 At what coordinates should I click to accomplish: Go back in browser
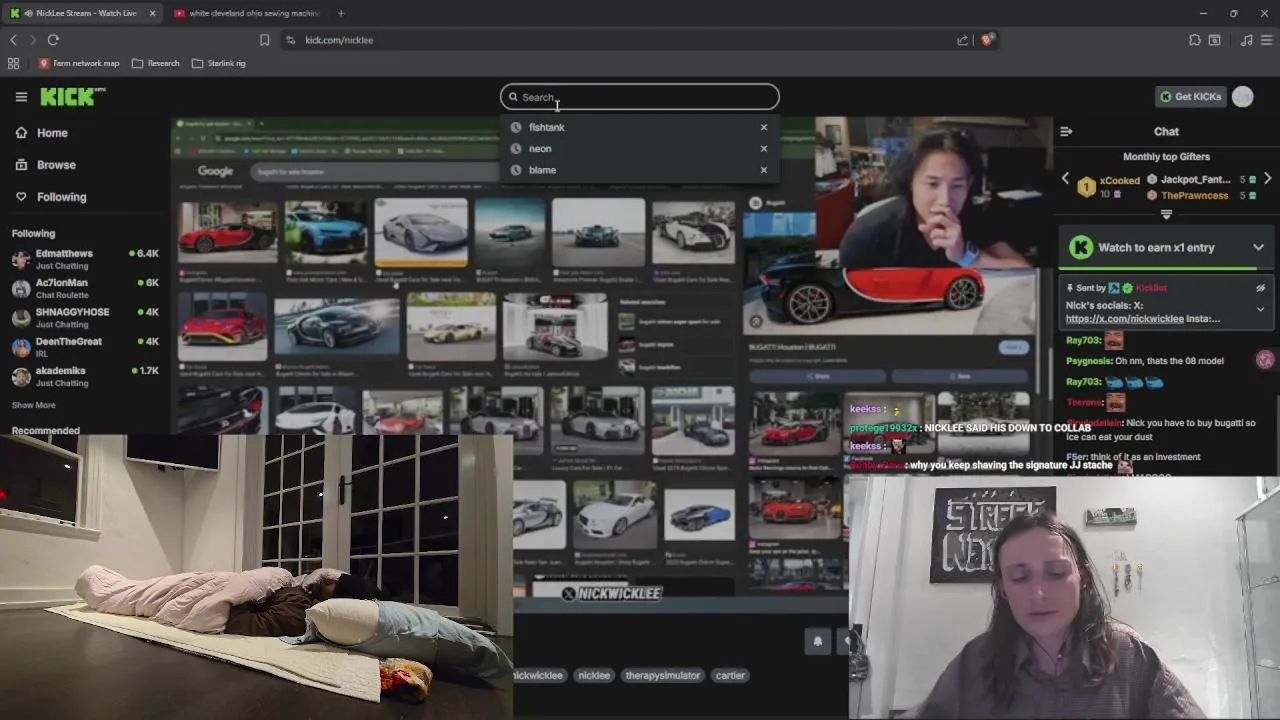[13, 40]
